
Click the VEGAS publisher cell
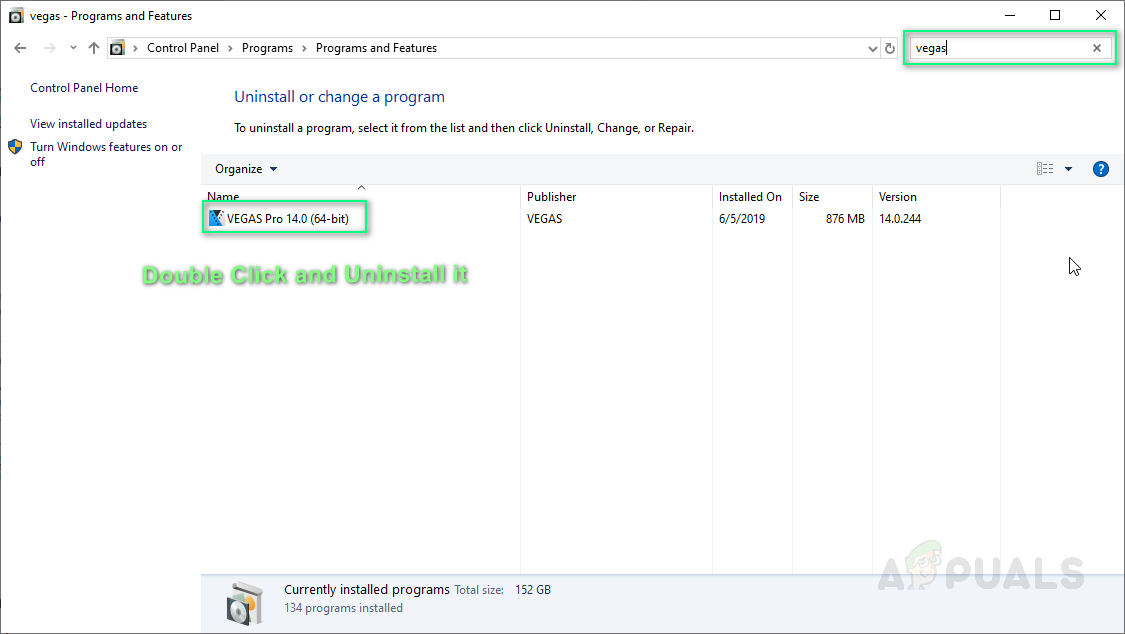click(545, 219)
